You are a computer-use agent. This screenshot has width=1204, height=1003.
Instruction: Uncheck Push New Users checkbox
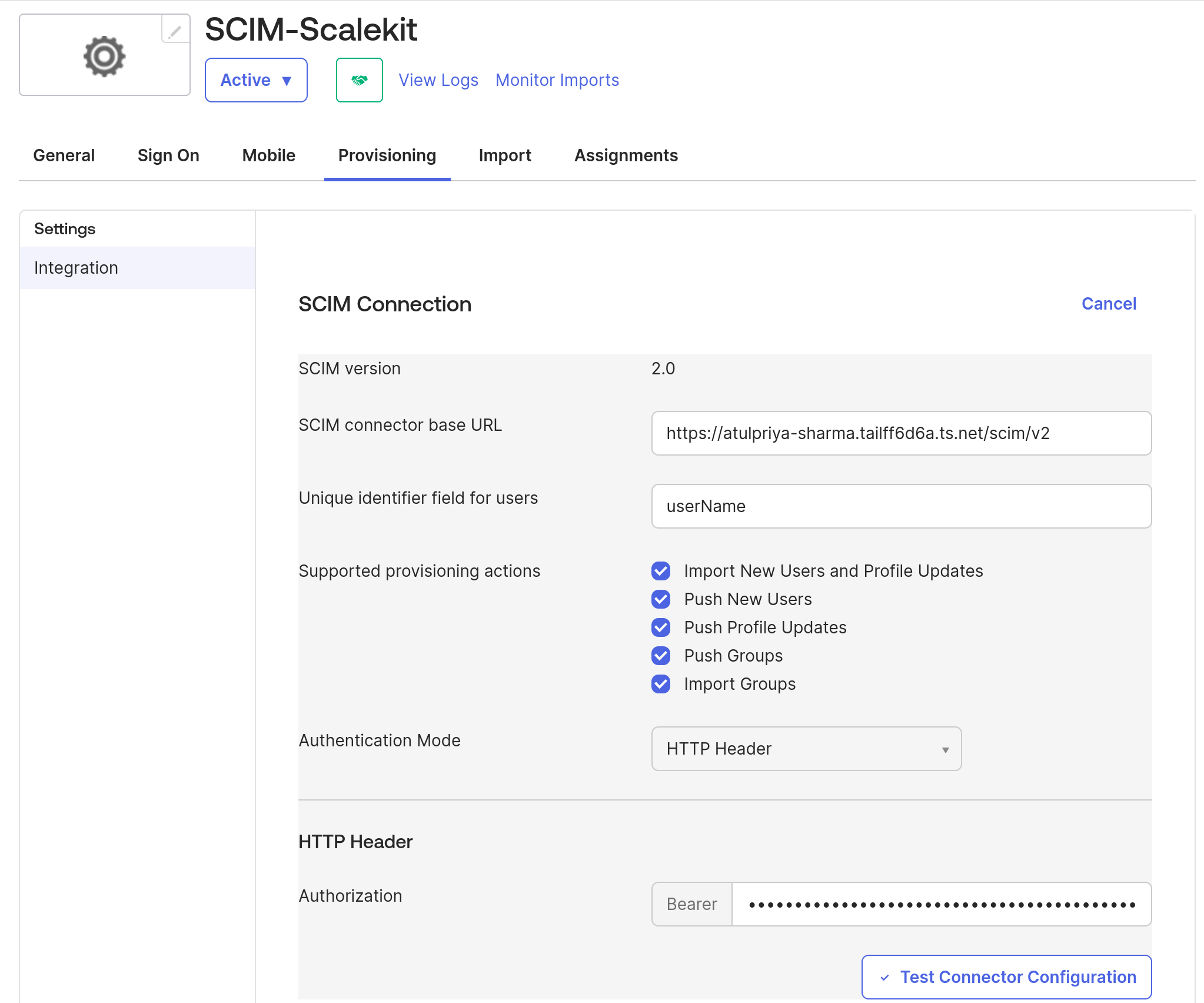click(x=661, y=599)
